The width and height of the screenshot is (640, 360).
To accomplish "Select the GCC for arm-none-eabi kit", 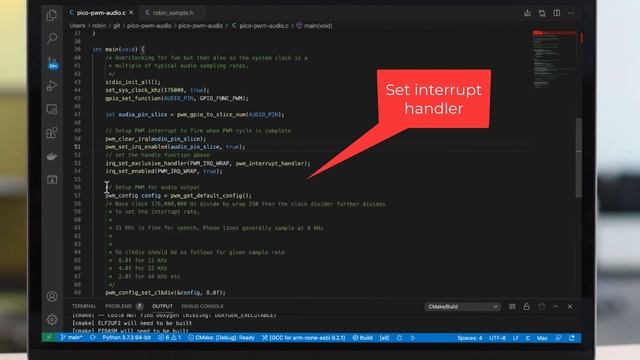I will [303, 338].
